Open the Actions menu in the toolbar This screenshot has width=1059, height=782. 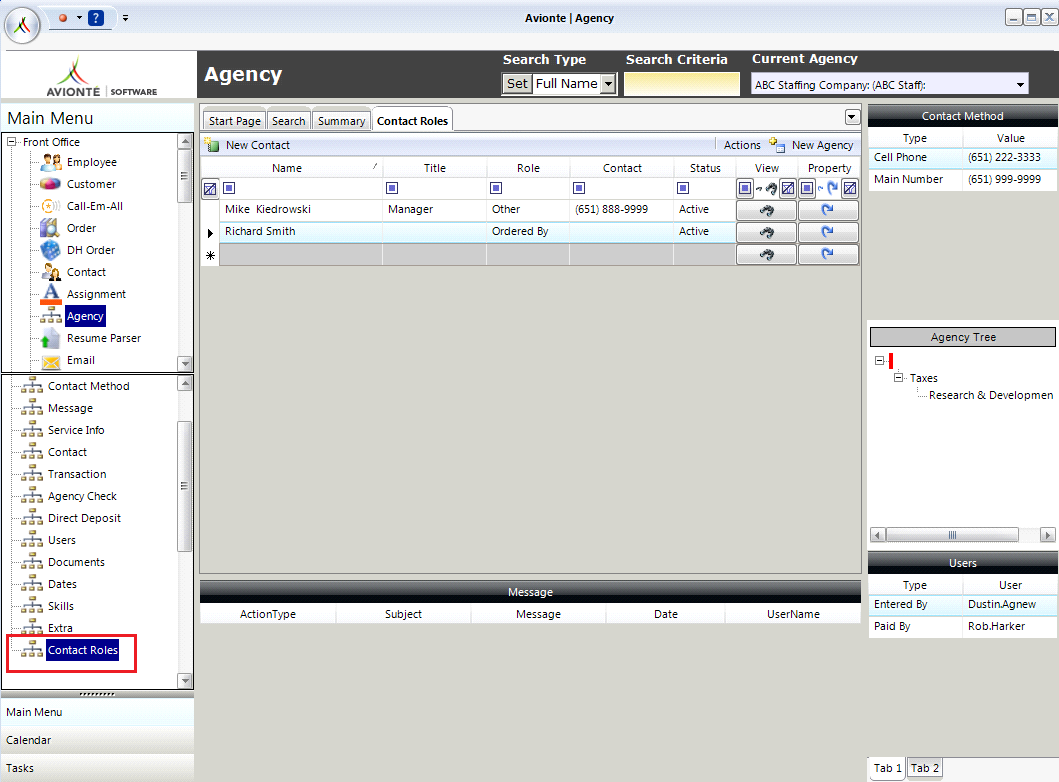point(742,145)
